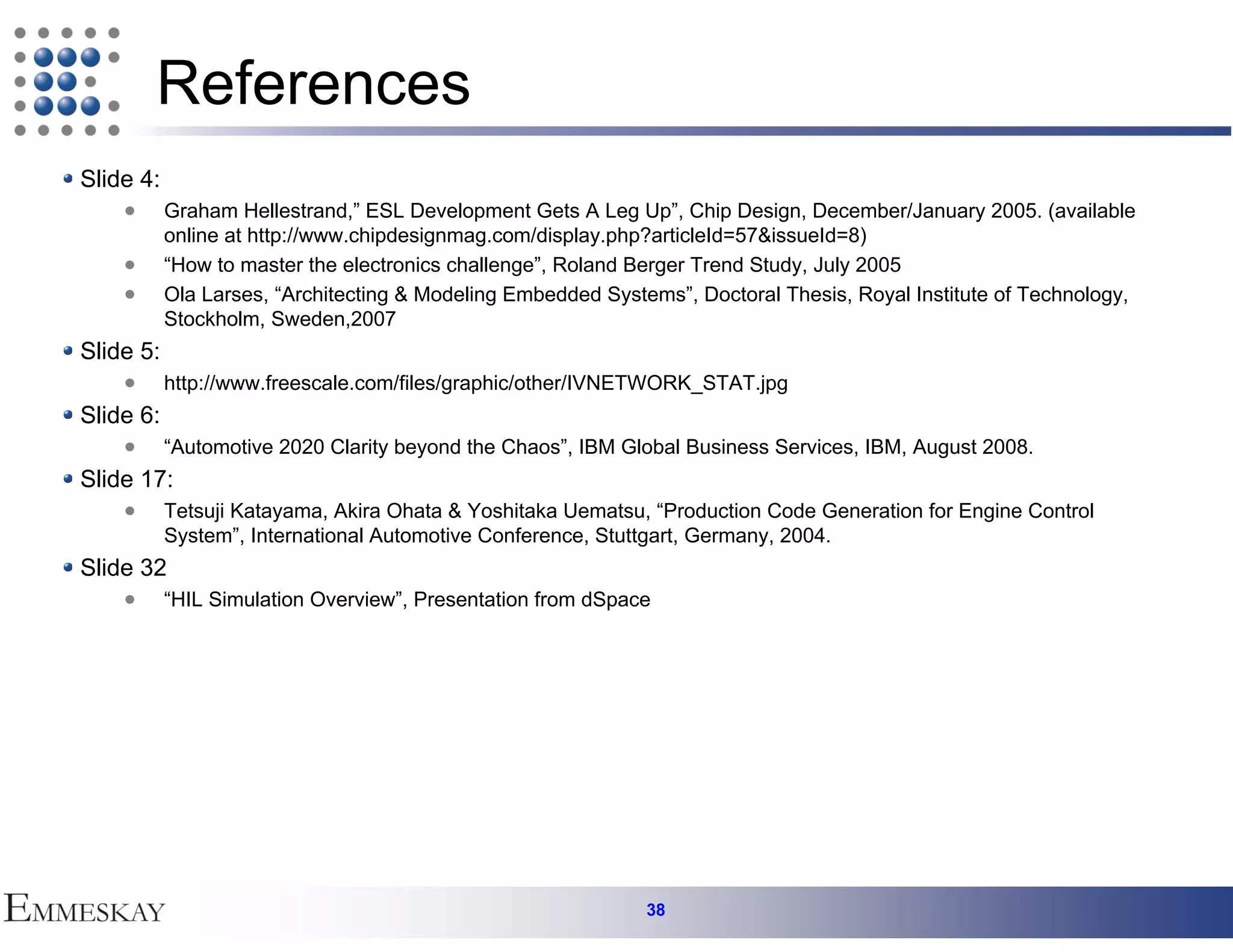Click the 'System", International Automotive Conference' line
1233x952 pixels.
point(497,536)
